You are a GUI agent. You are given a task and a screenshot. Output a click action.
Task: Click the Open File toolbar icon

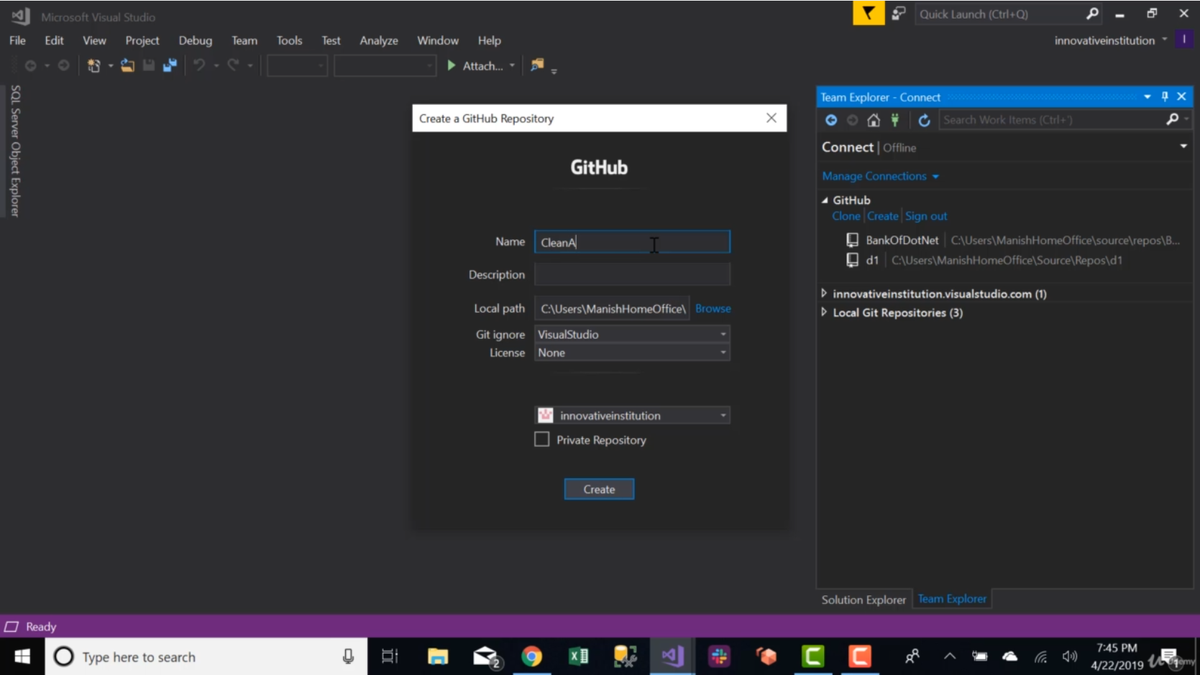pyautogui.click(x=127, y=66)
